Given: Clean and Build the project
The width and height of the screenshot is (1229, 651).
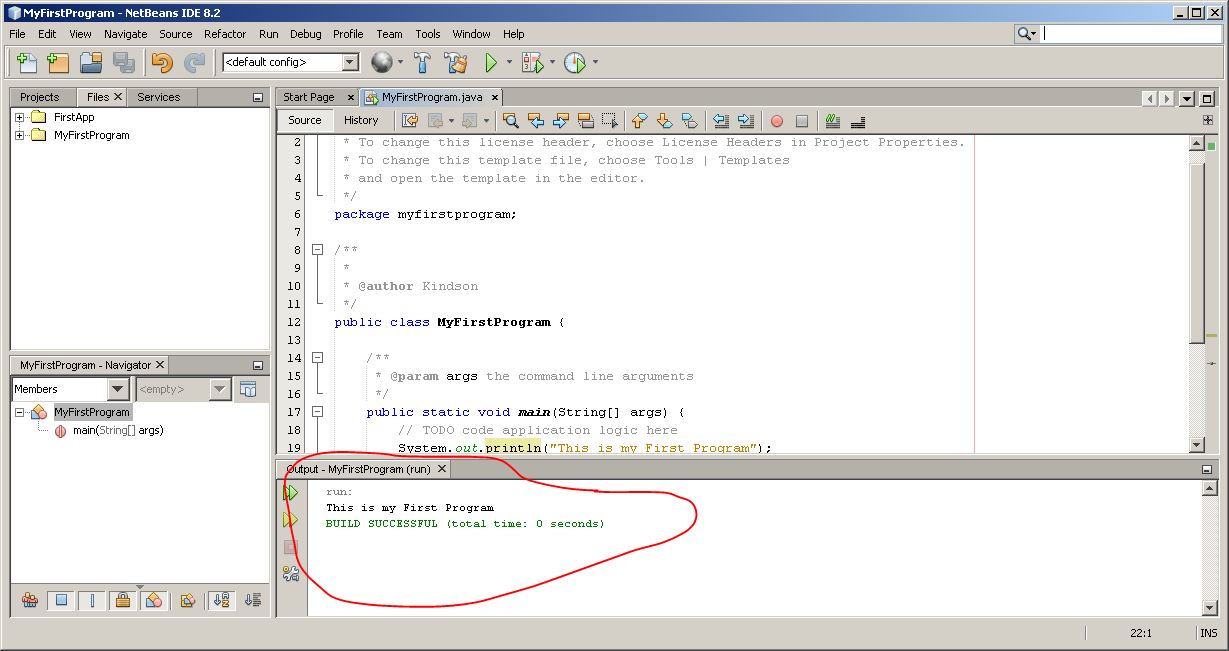Looking at the screenshot, I should (457, 62).
